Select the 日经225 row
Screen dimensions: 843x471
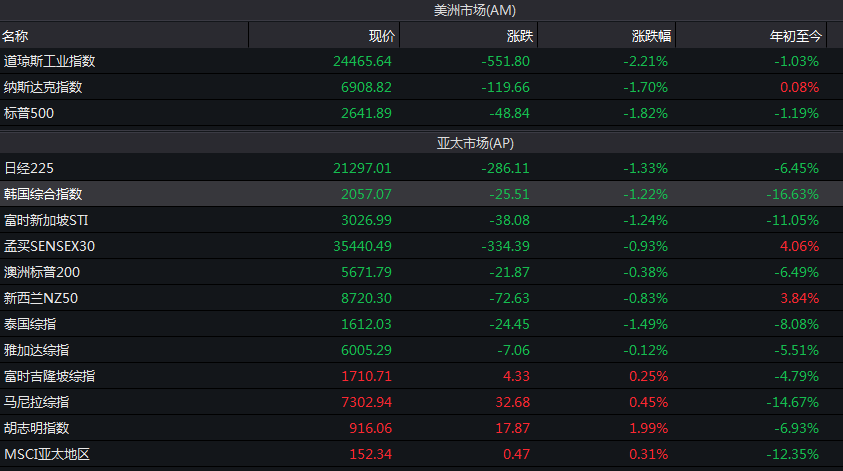click(29, 168)
